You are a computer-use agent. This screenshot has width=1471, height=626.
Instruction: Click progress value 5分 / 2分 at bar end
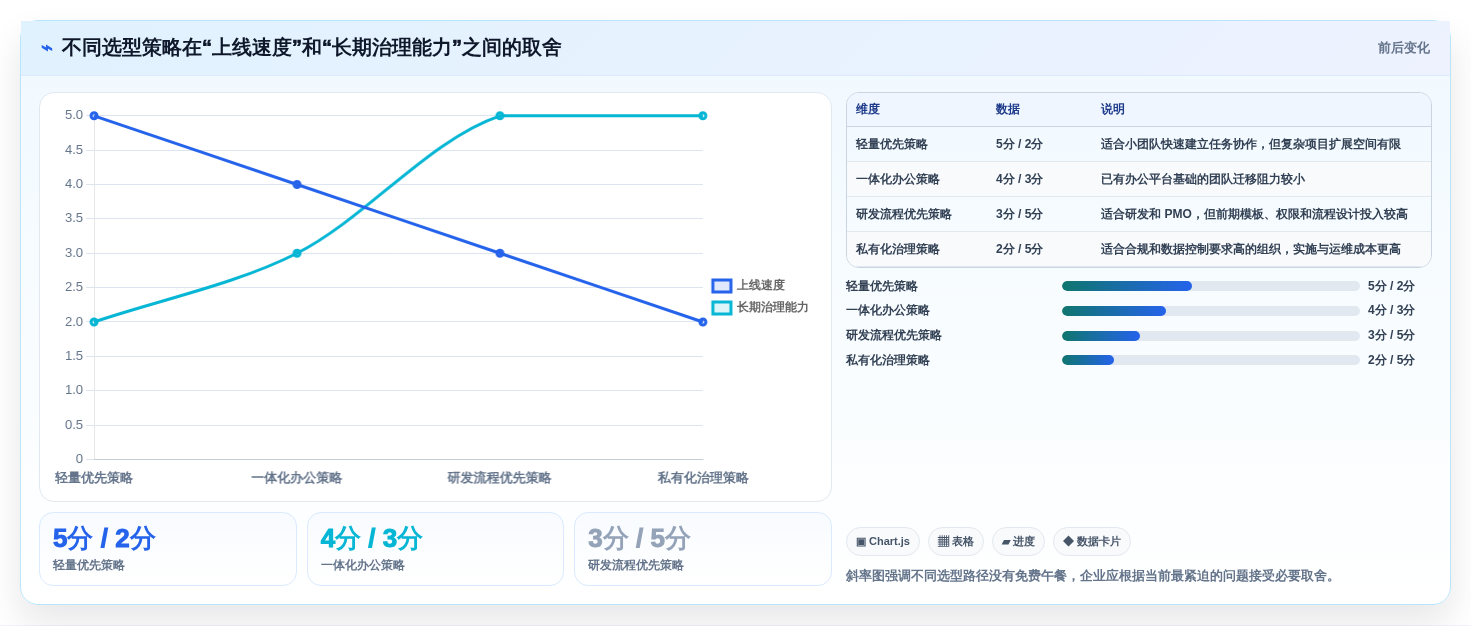click(1391, 286)
